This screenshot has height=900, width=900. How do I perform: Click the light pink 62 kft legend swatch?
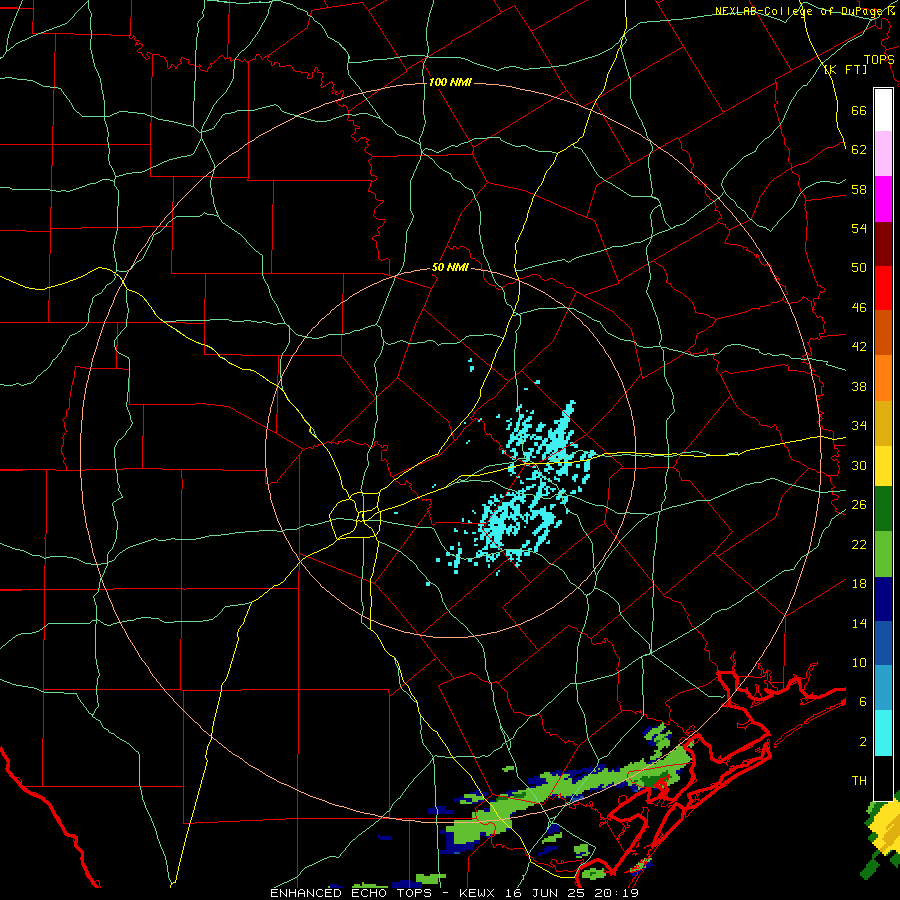pyautogui.click(x=883, y=153)
